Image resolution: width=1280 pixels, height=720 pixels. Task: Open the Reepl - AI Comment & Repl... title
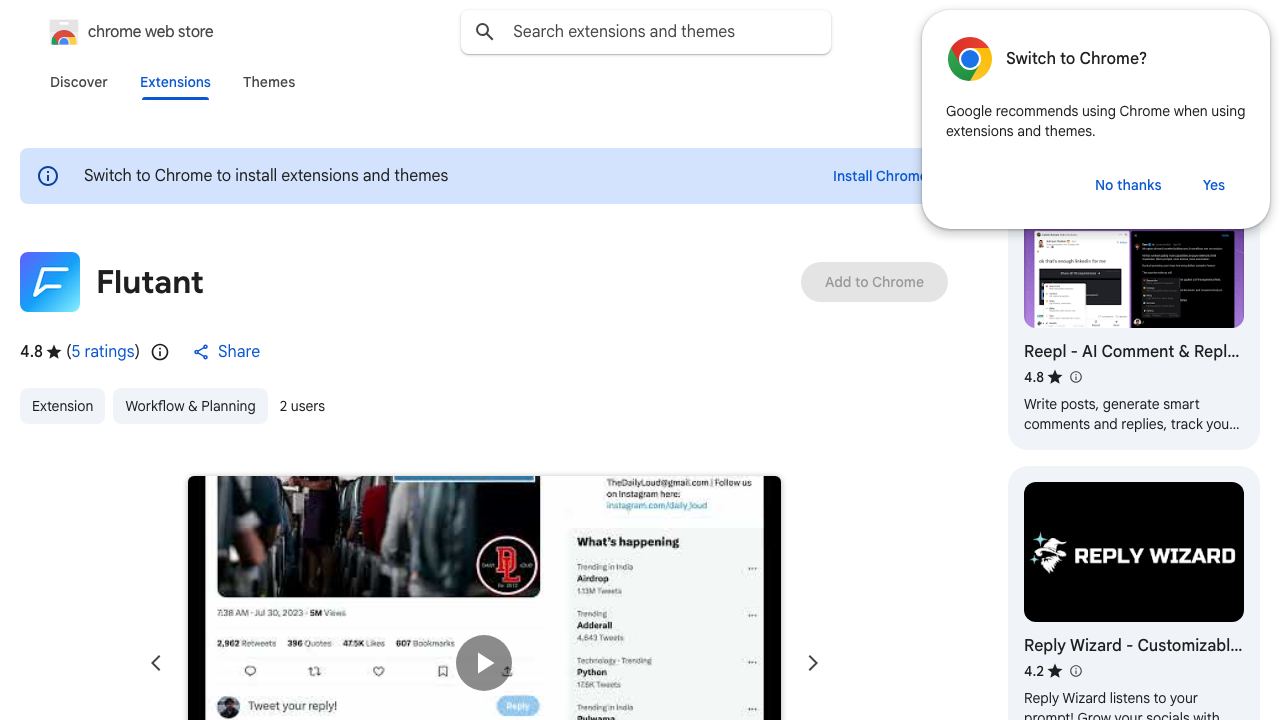click(1132, 351)
